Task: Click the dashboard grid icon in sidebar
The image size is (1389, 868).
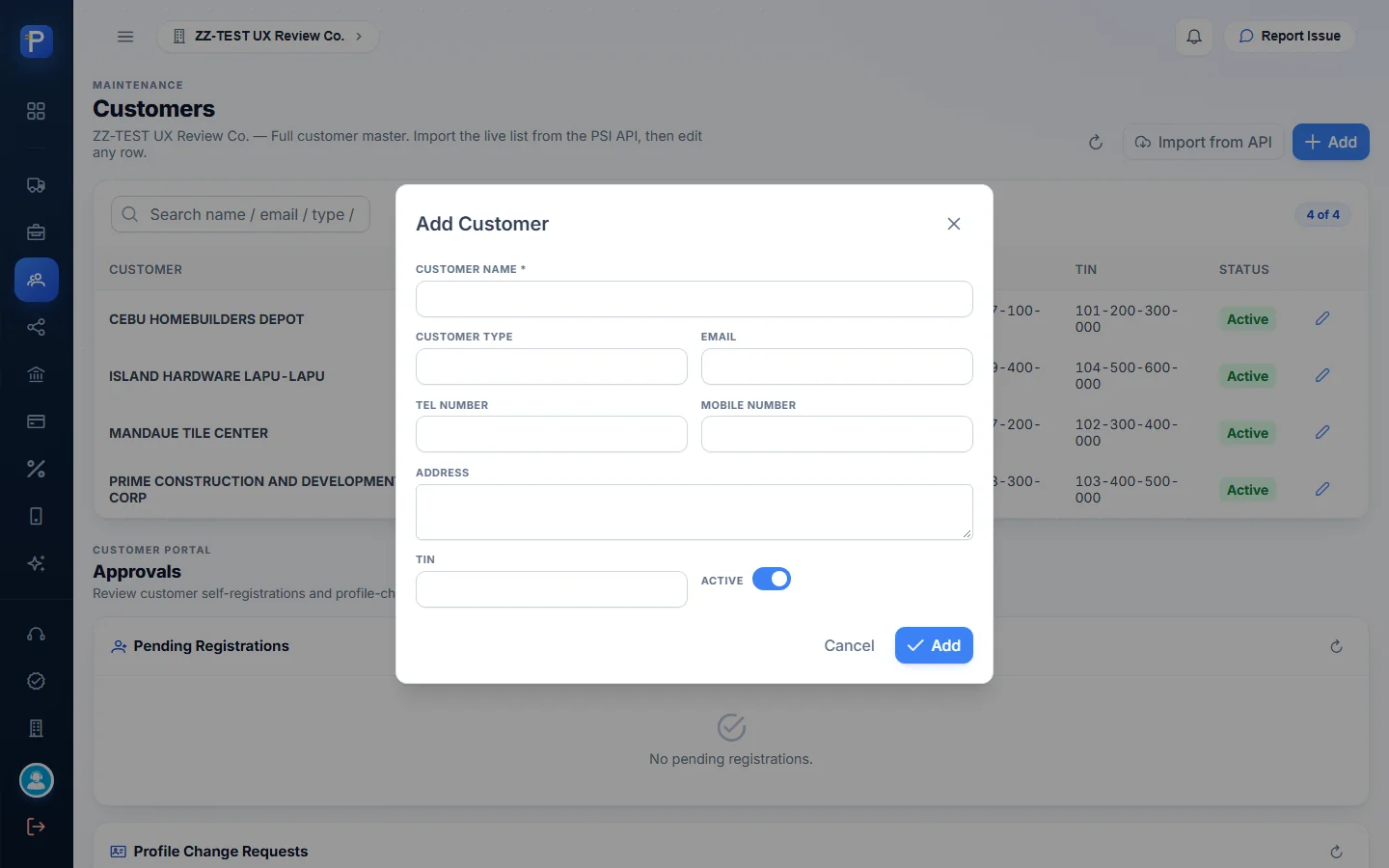Action: [37, 111]
